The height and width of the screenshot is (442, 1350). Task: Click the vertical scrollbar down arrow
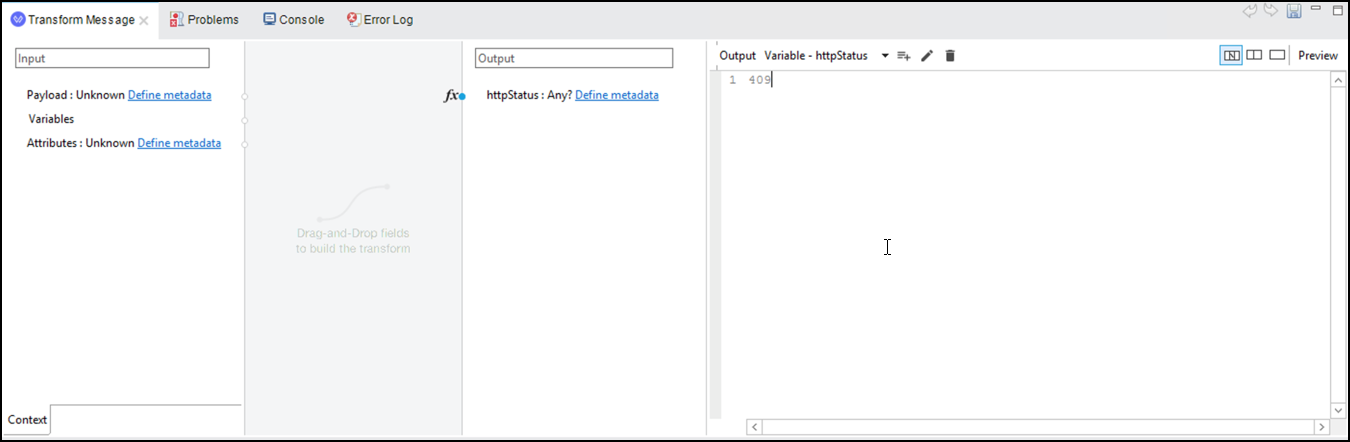click(1338, 411)
